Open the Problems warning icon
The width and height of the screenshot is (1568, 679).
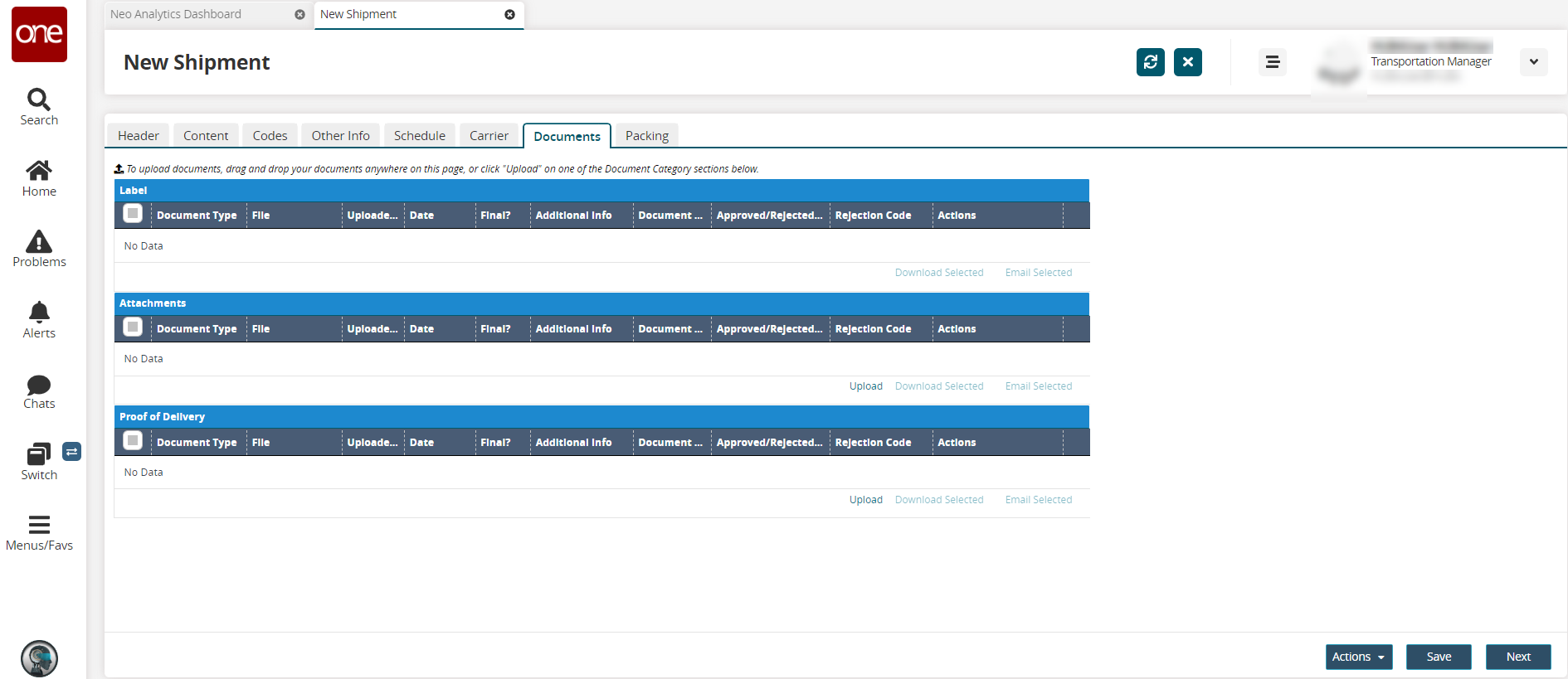(39, 242)
